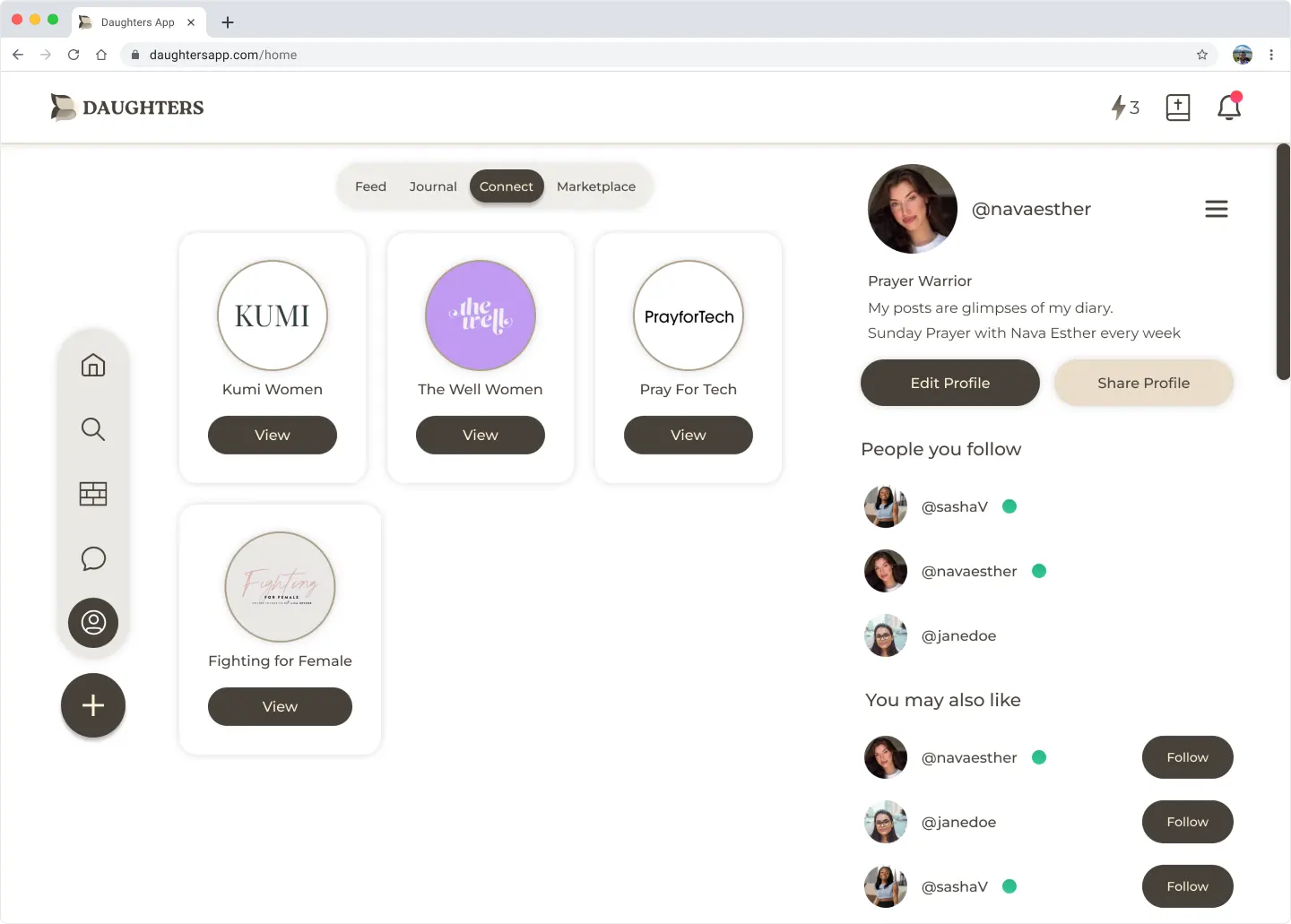The height and width of the screenshot is (924, 1291).
Task: Click The Well Women purple logo
Action: 481,315
